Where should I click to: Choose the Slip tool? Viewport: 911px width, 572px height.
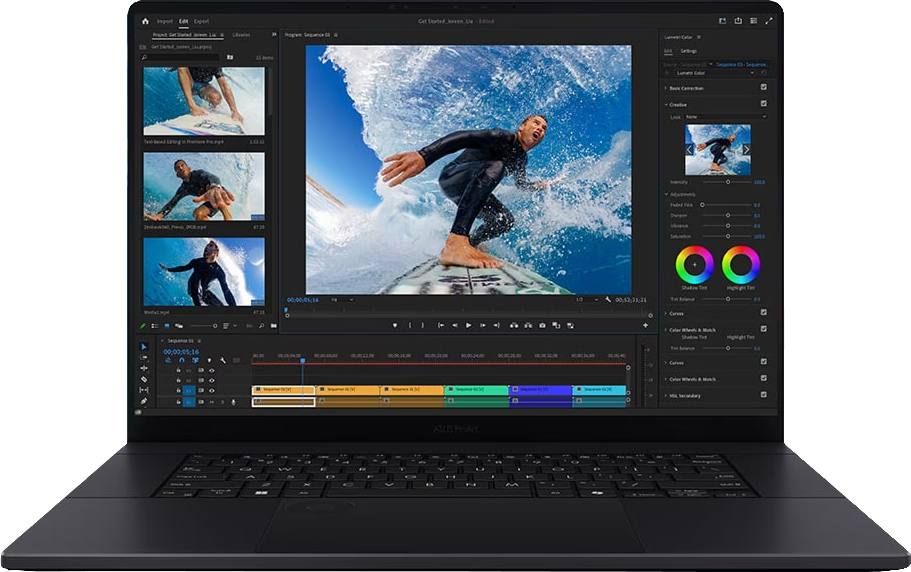(x=144, y=390)
